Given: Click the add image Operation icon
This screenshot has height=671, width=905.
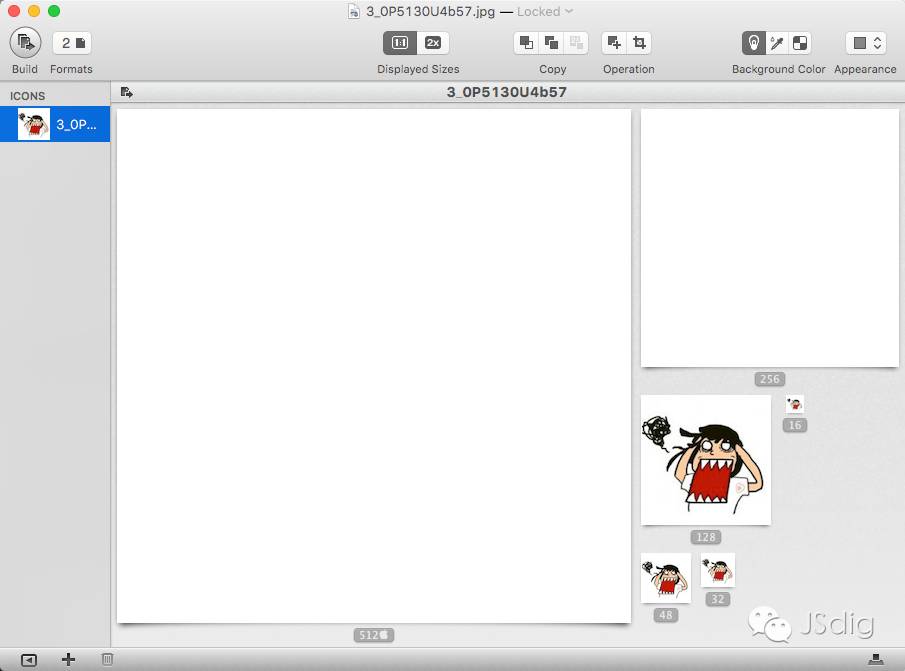Looking at the screenshot, I should click(x=614, y=43).
